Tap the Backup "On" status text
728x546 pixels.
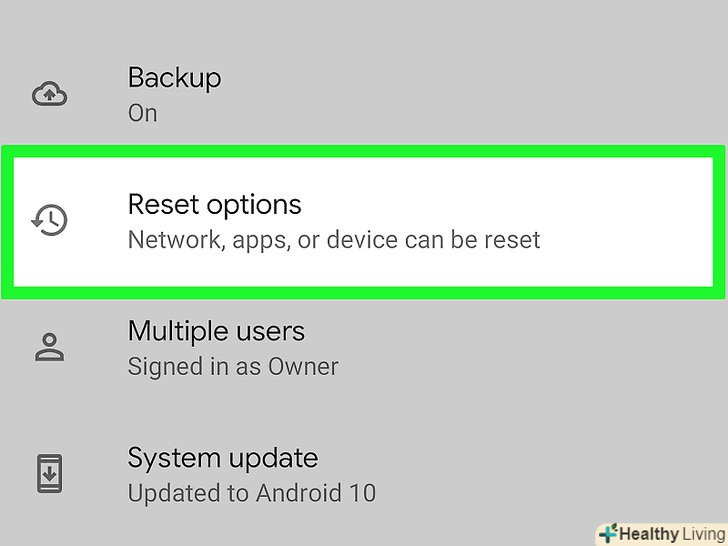143,113
